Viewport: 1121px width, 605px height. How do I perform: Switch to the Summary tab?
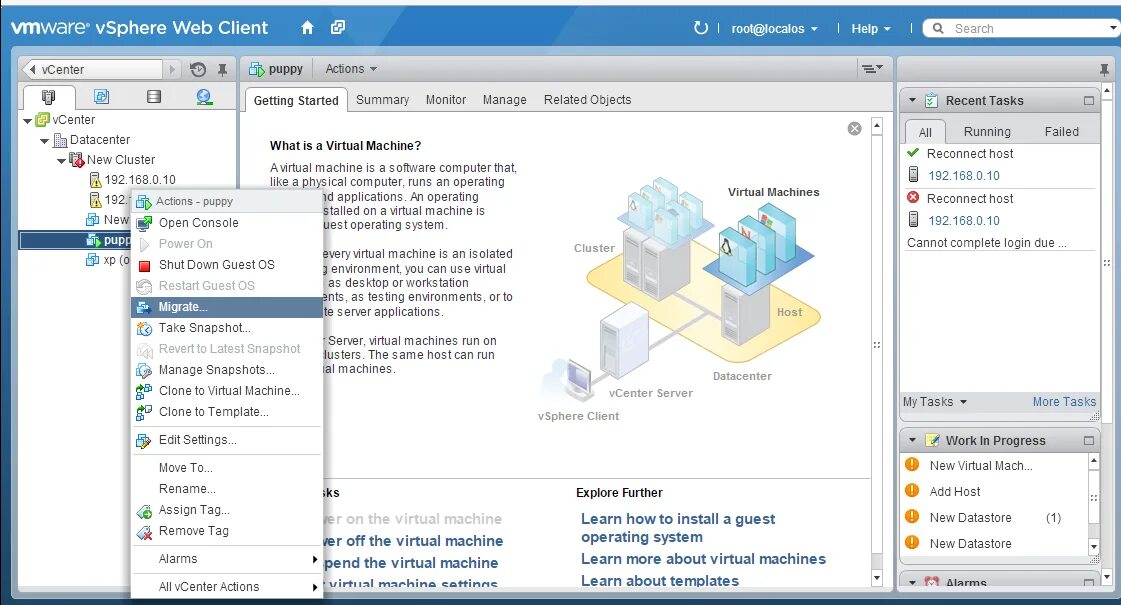click(x=382, y=100)
